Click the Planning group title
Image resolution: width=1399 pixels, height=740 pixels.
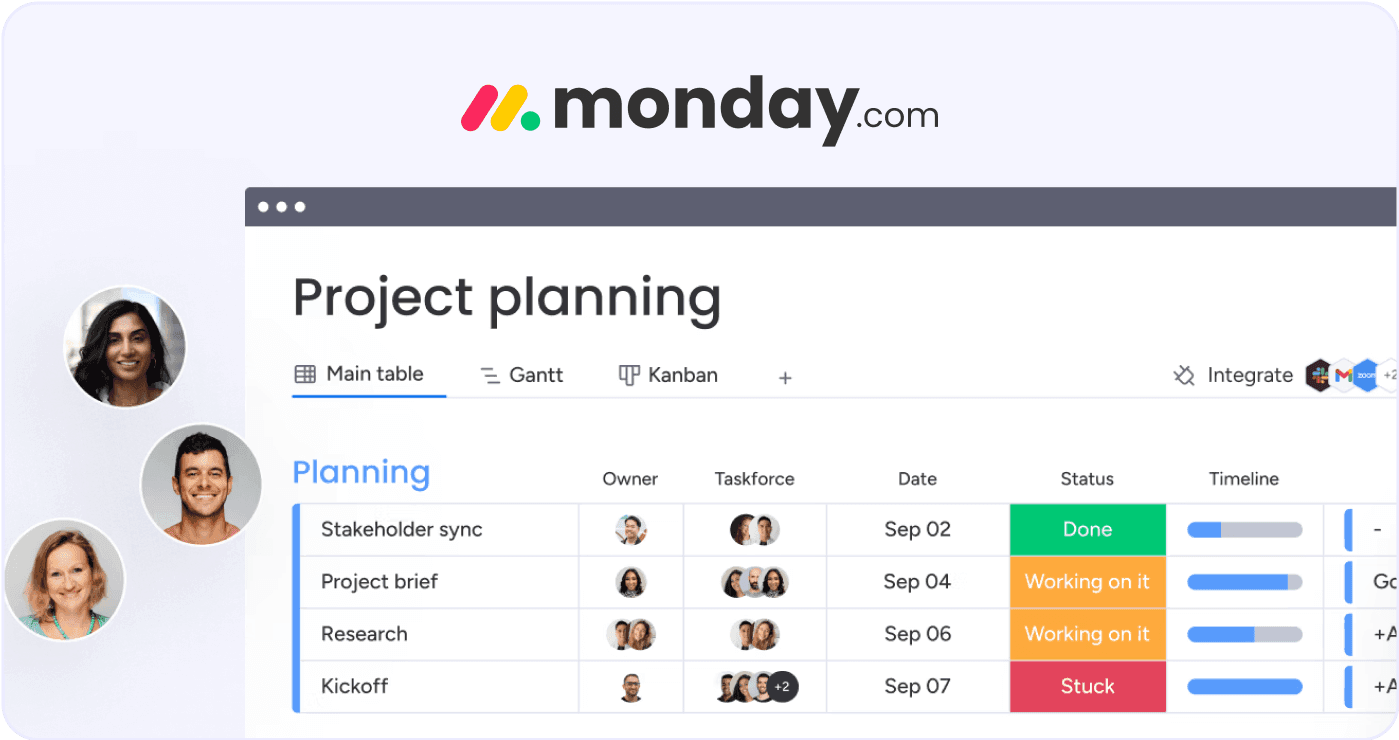(x=361, y=473)
